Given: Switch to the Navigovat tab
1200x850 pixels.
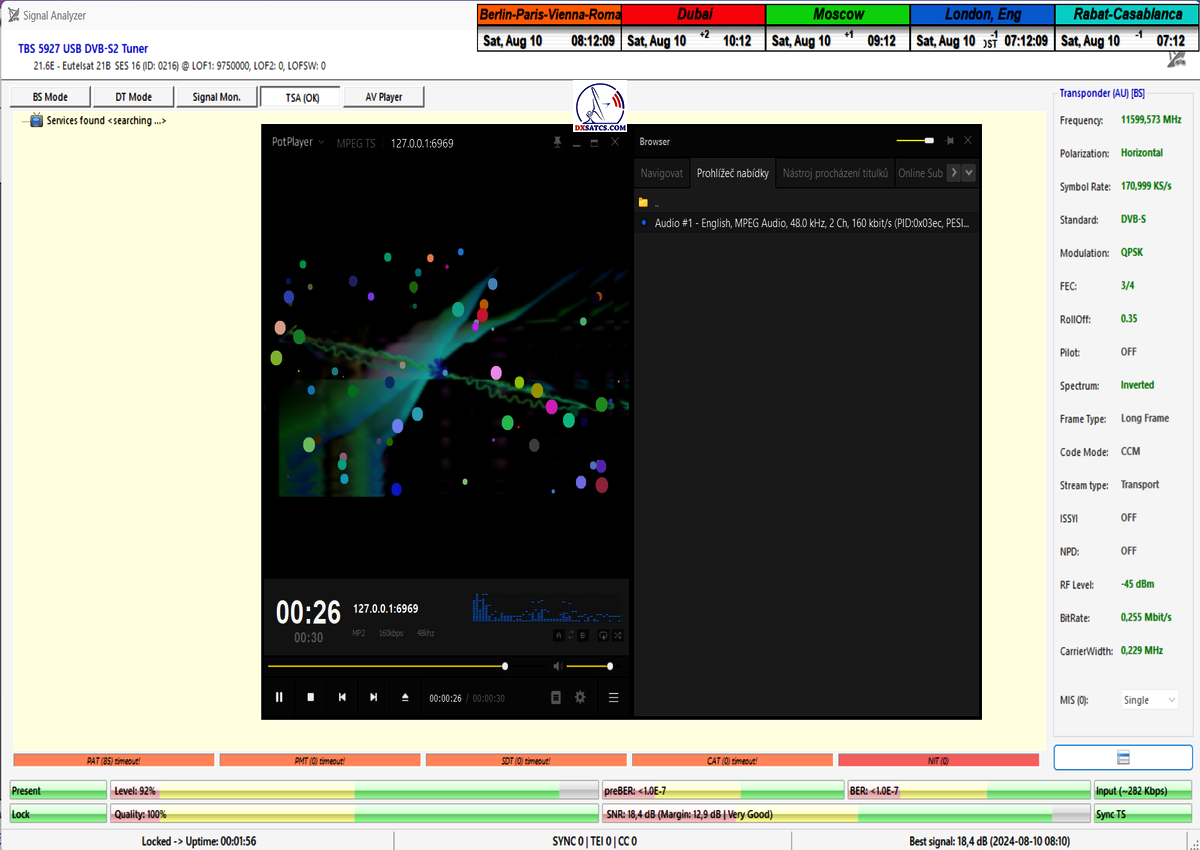Looking at the screenshot, I should point(662,173).
